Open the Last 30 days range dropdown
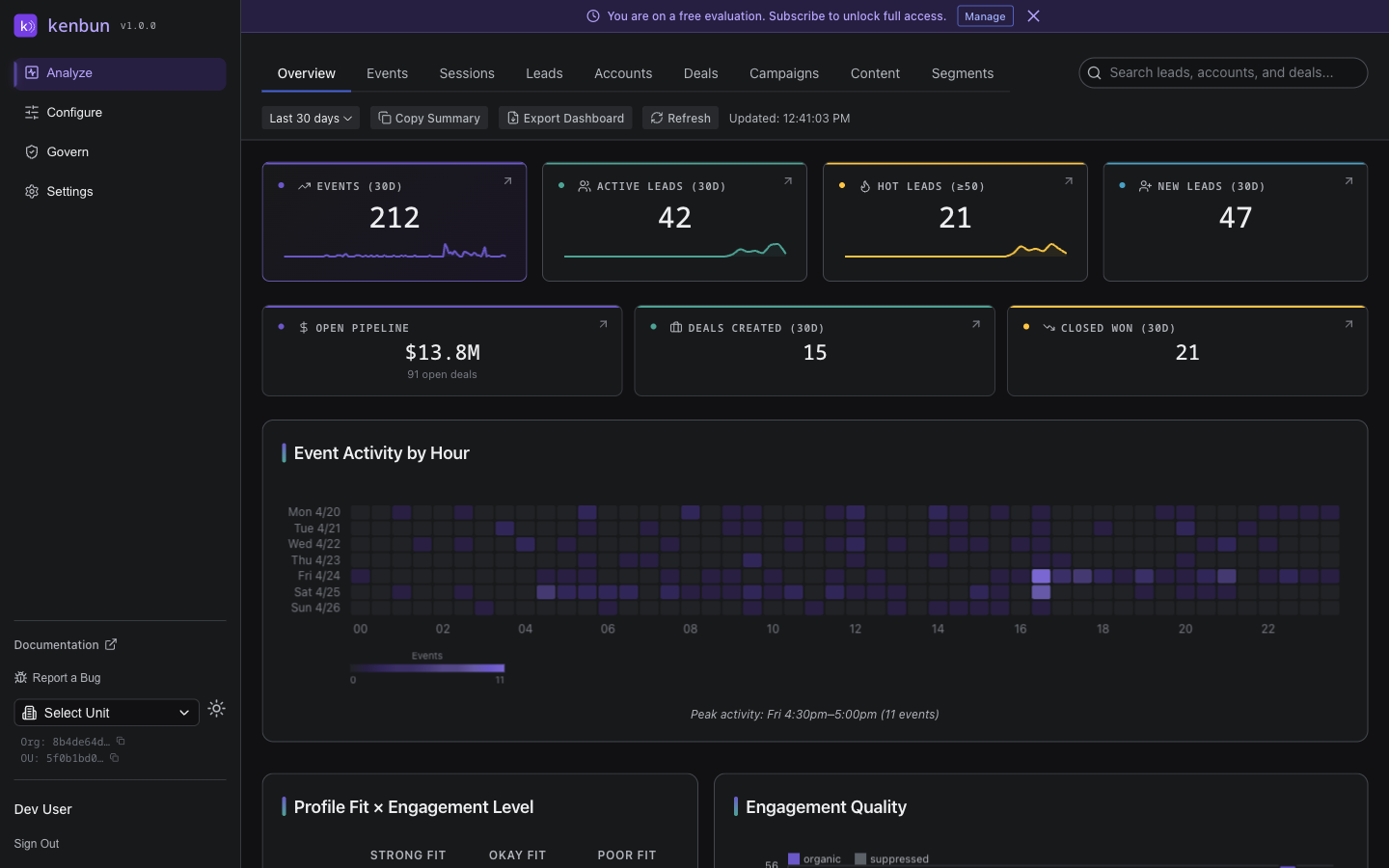1389x868 pixels. [x=311, y=118]
